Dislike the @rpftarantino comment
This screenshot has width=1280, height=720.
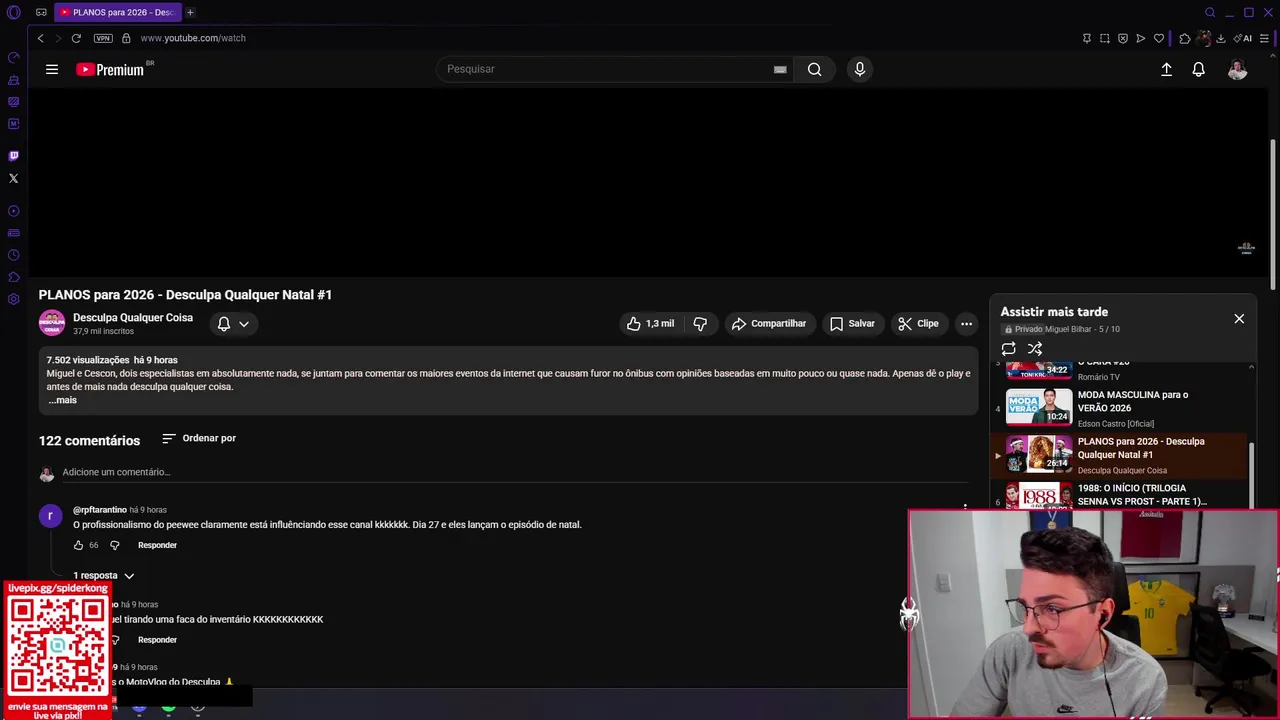[x=114, y=545]
